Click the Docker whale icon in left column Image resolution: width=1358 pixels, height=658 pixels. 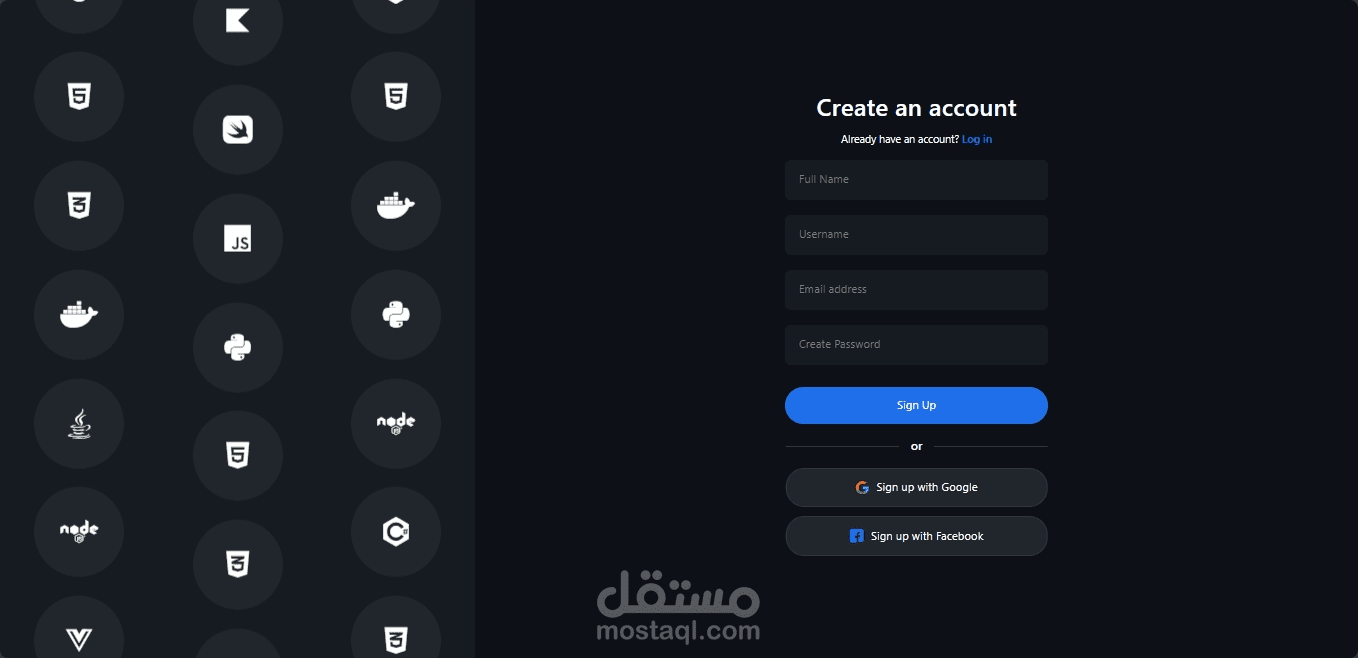click(x=79, y=315)
